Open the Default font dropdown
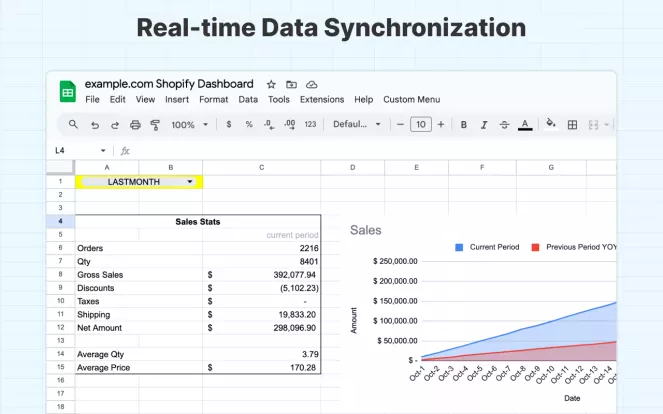Image resolution: width=663 pixels, height=414 pixels. click(x=357, y=124)
